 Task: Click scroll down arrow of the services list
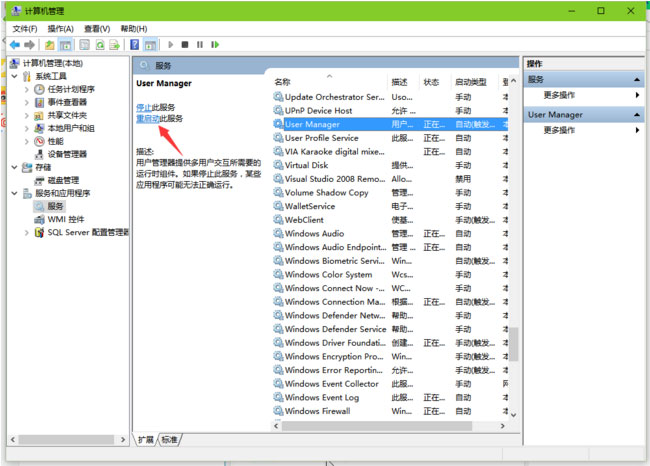click(x=514, y=415)
